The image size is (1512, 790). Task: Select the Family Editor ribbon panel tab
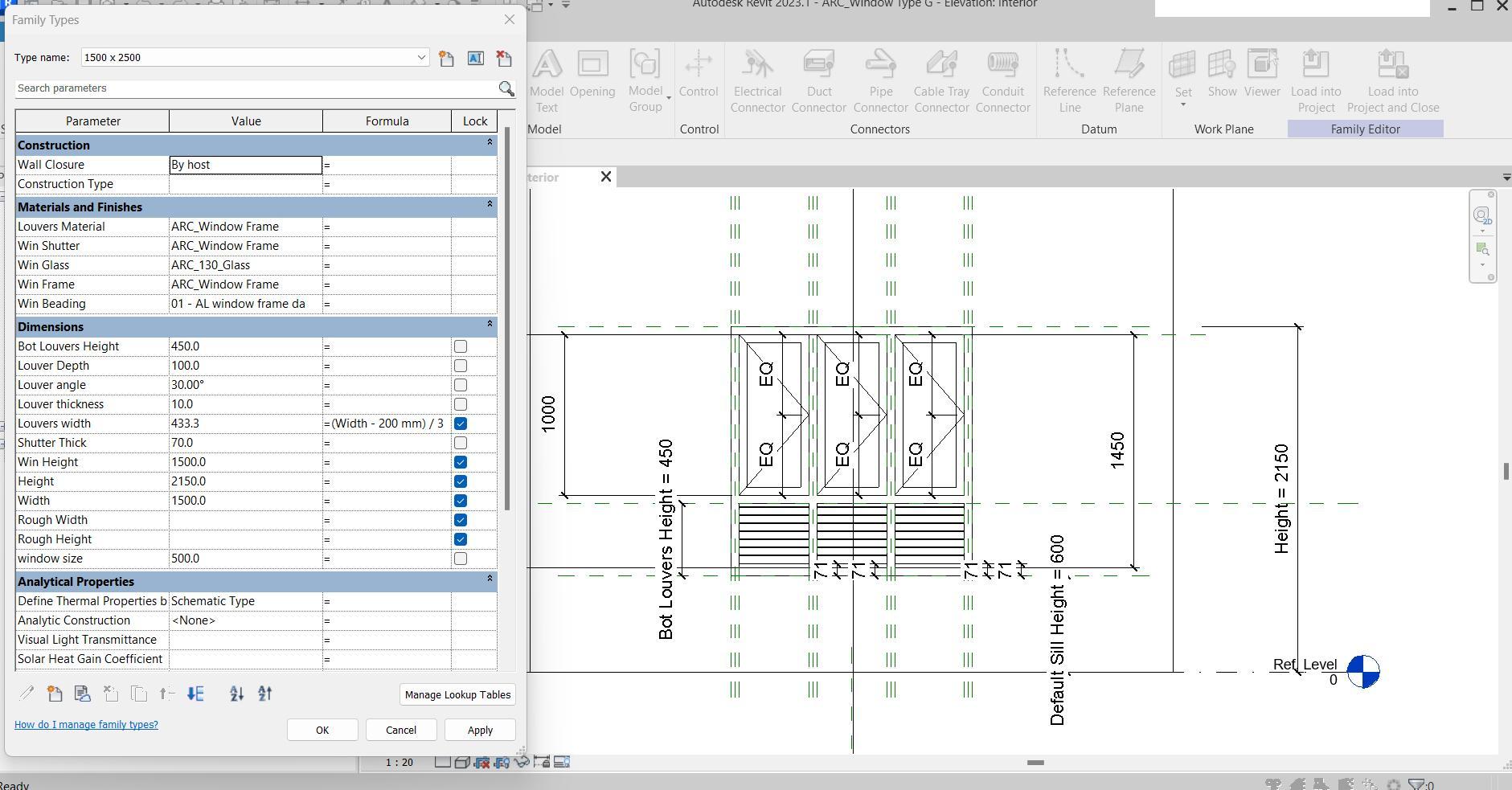(1365, 129)
